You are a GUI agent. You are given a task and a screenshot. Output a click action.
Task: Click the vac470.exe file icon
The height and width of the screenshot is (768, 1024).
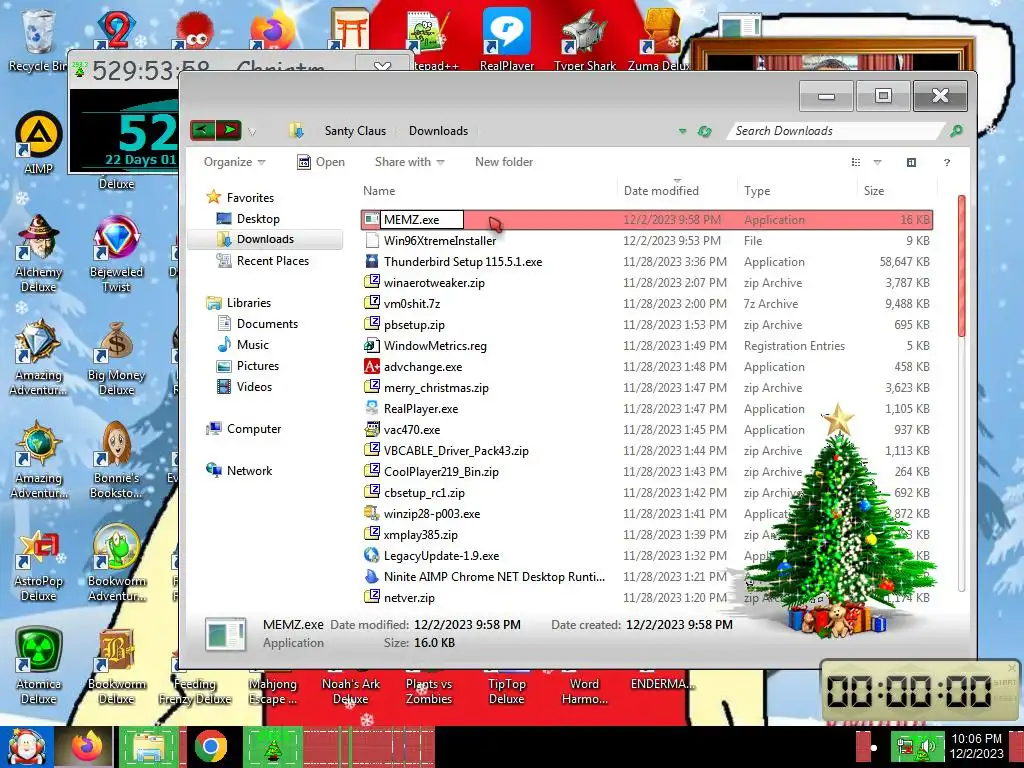[372, 430]
